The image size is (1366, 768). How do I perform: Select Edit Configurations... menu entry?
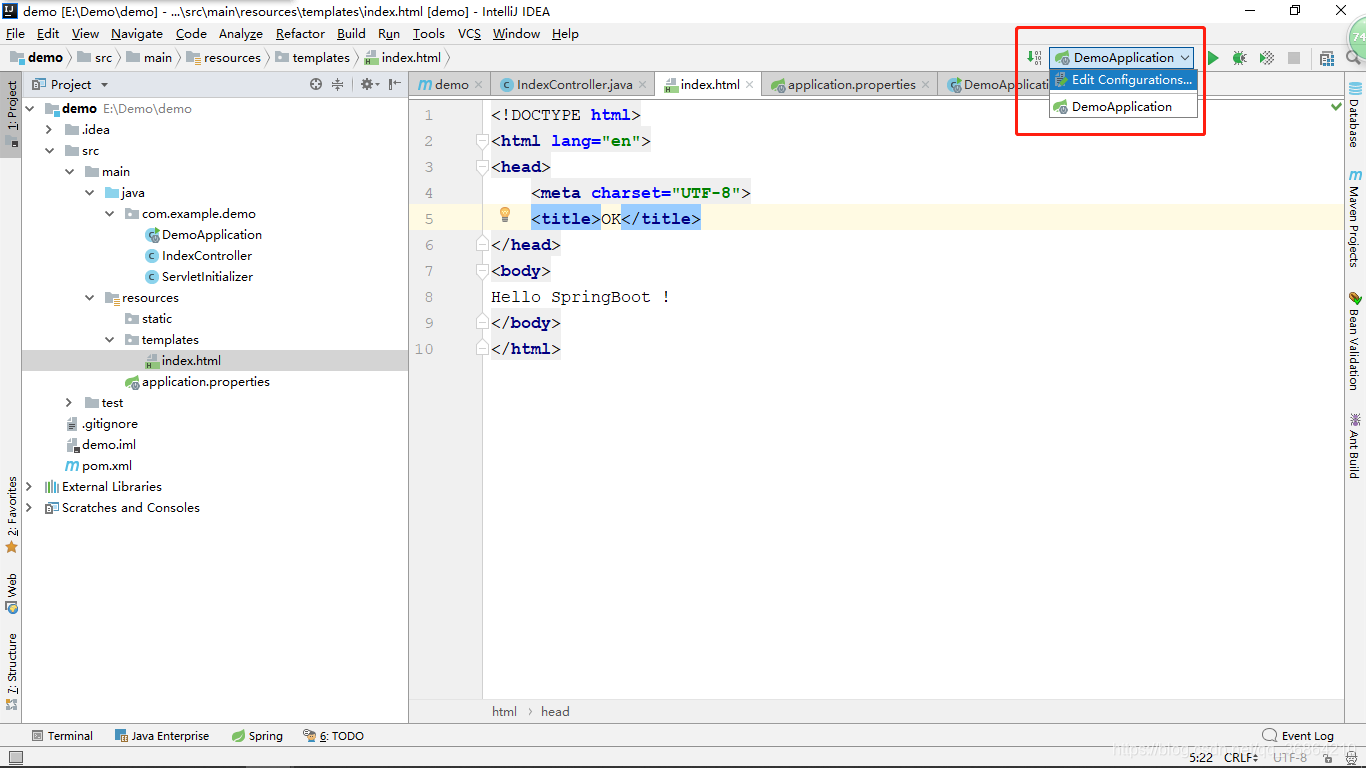pos(1123,80)
